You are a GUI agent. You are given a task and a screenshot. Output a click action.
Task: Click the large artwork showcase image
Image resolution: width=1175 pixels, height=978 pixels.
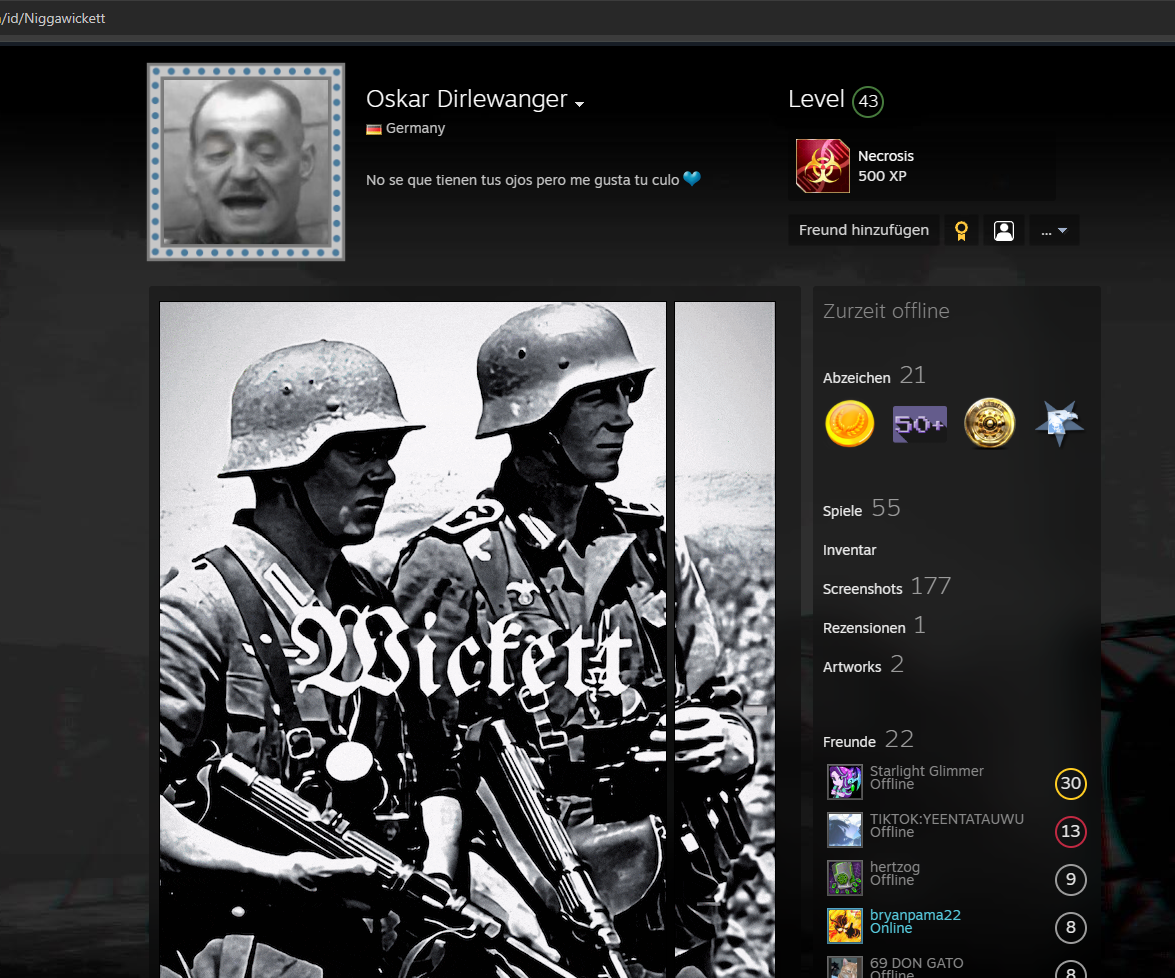pyautogui.click(x=412, y=640)
